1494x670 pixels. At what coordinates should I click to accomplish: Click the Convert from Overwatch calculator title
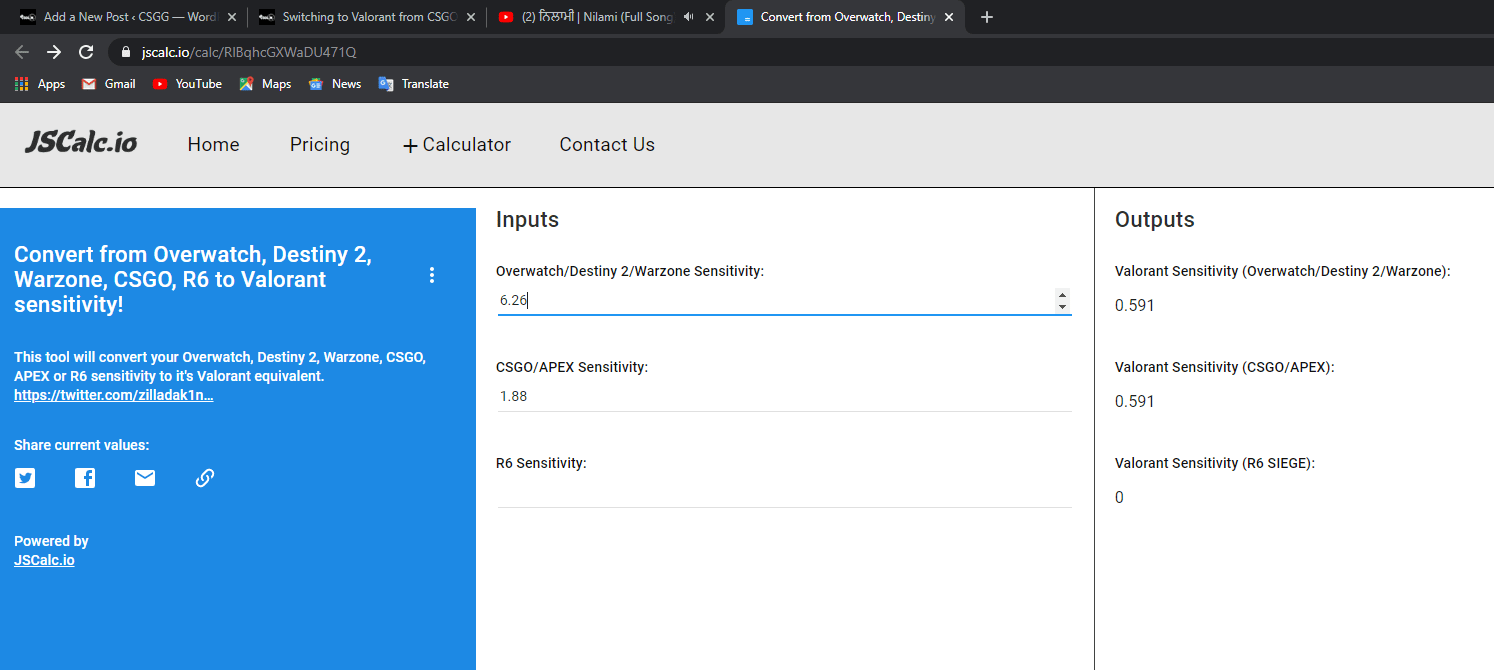(193, 279)
